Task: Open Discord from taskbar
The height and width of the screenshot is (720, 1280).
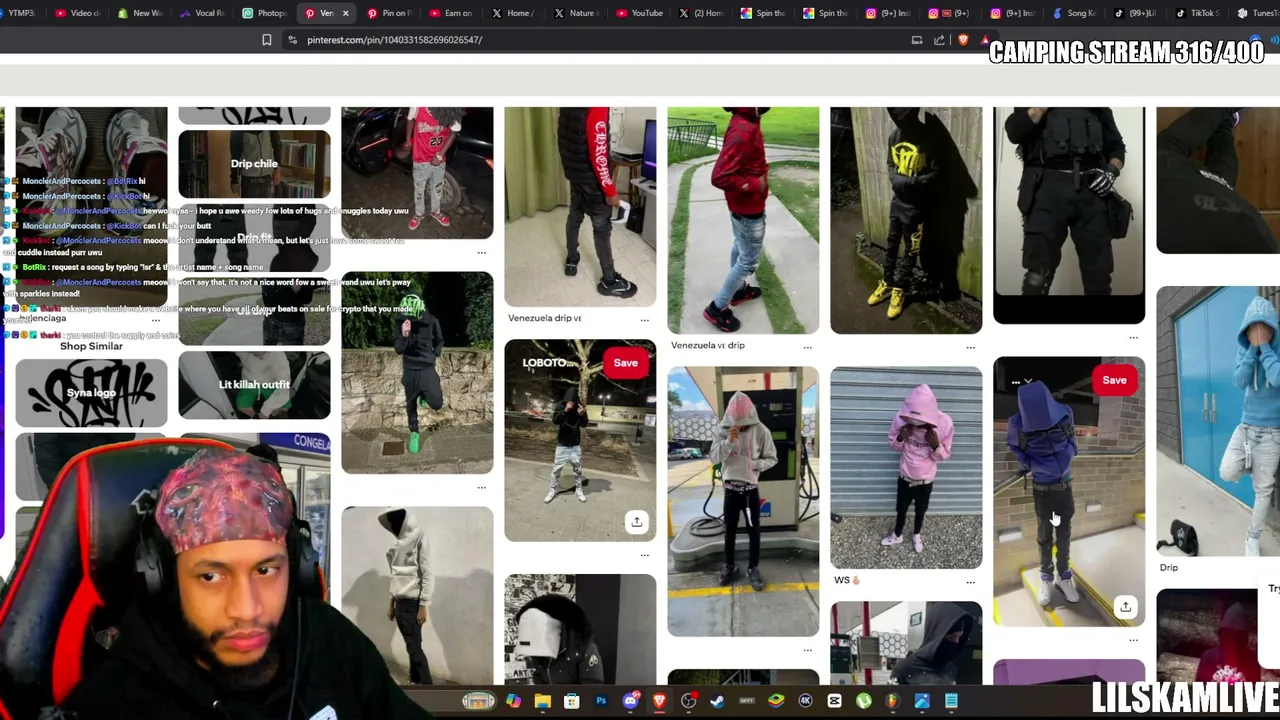Action: 630,701
